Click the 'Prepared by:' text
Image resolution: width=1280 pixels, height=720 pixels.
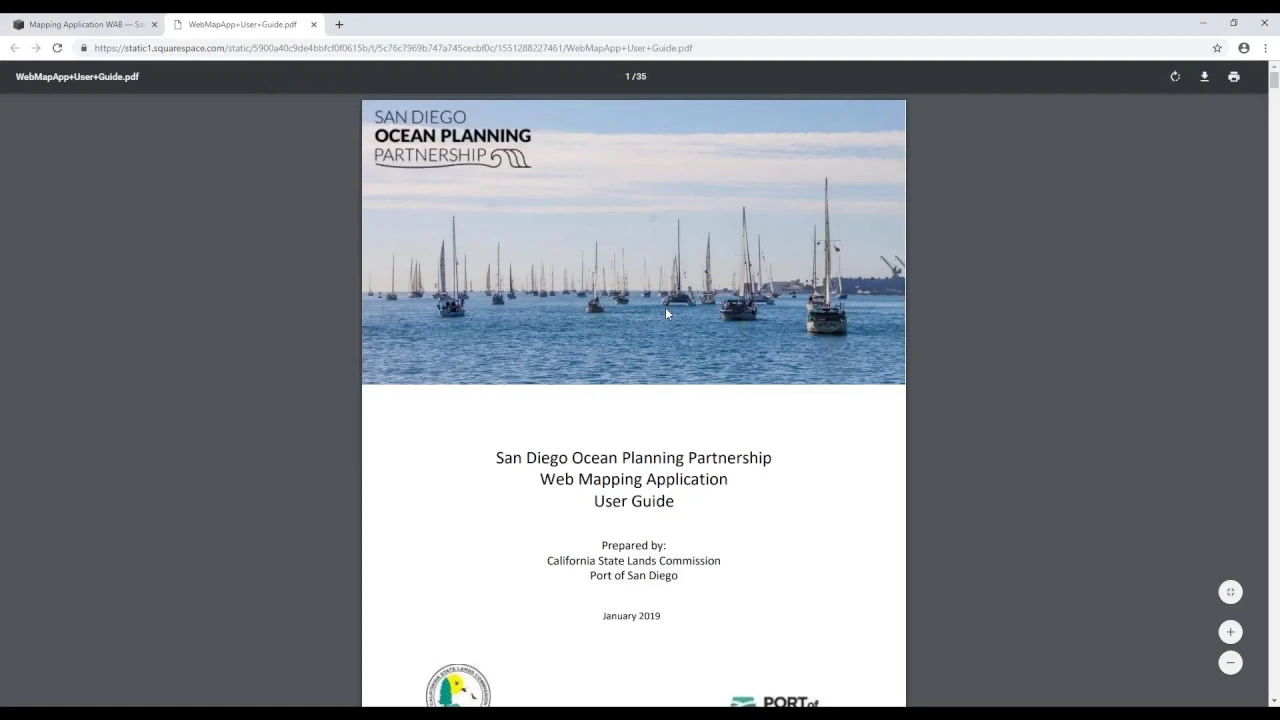pos(634,546)
